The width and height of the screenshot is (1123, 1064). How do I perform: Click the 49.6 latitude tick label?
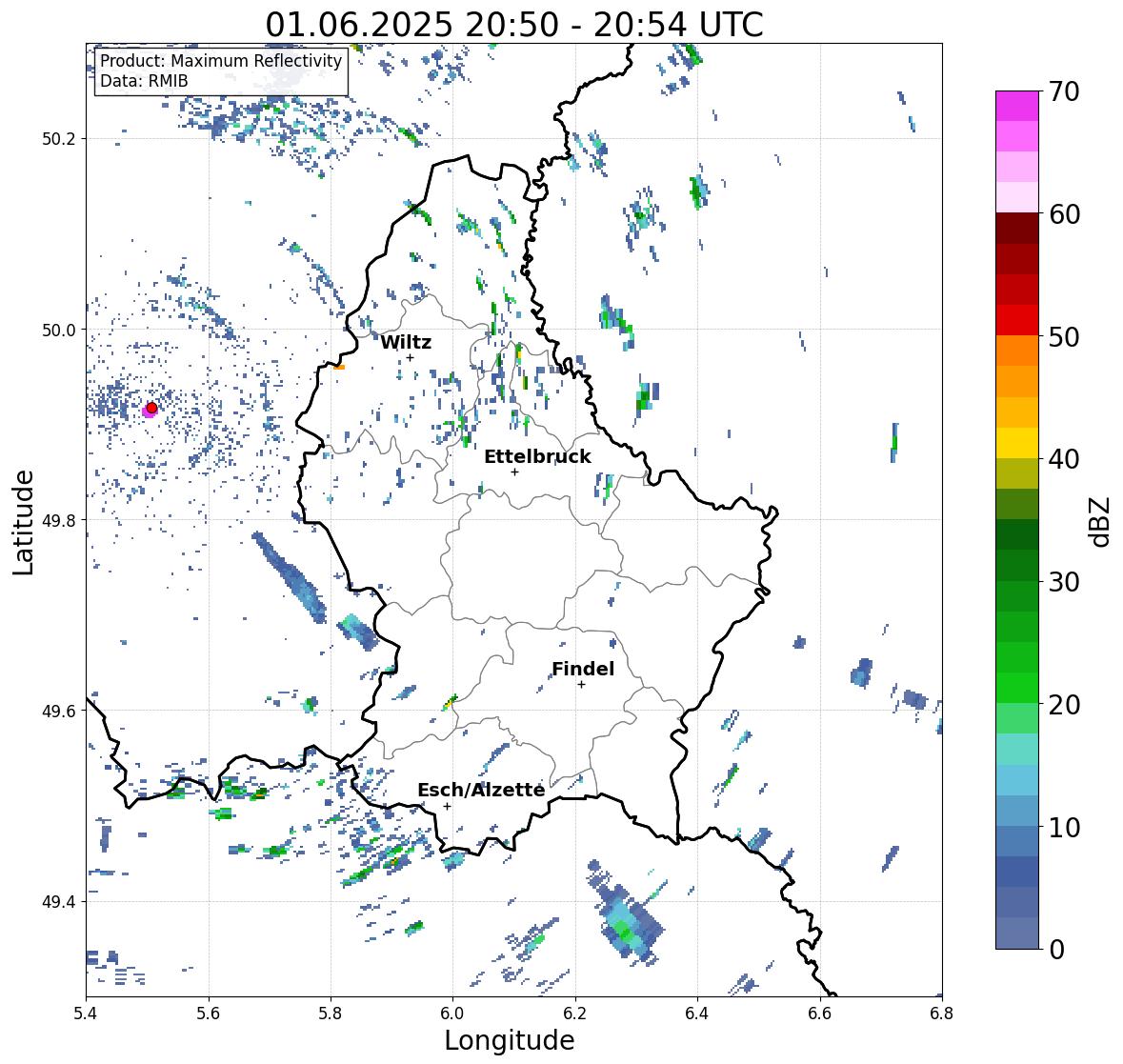click(59, 711)
